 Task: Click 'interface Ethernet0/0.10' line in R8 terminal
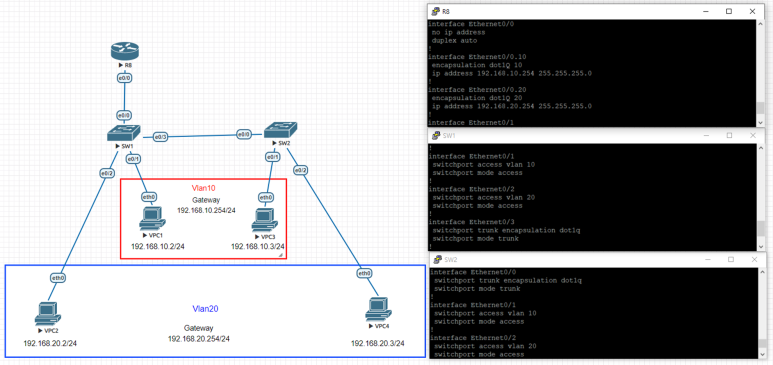click(x=478, y=57)
